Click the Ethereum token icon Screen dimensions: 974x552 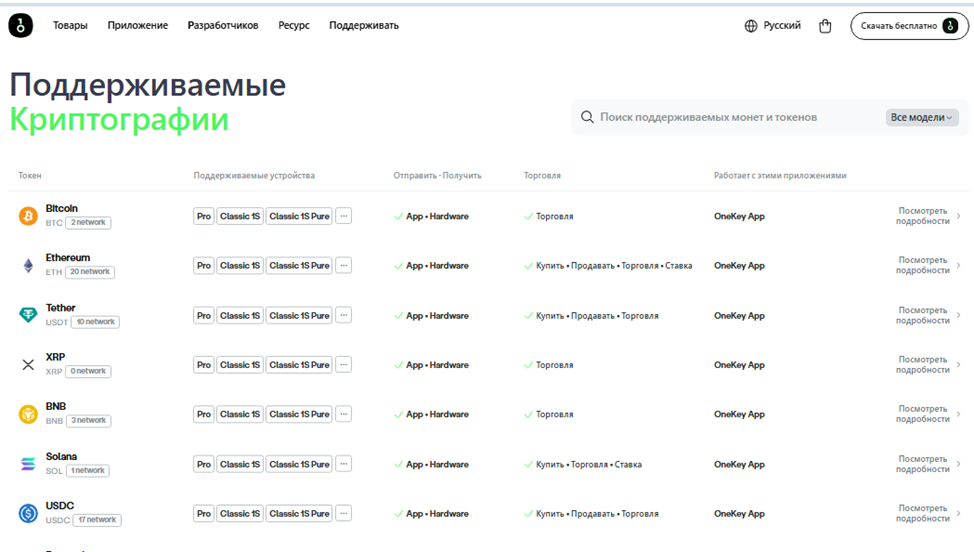click(28, 266)
